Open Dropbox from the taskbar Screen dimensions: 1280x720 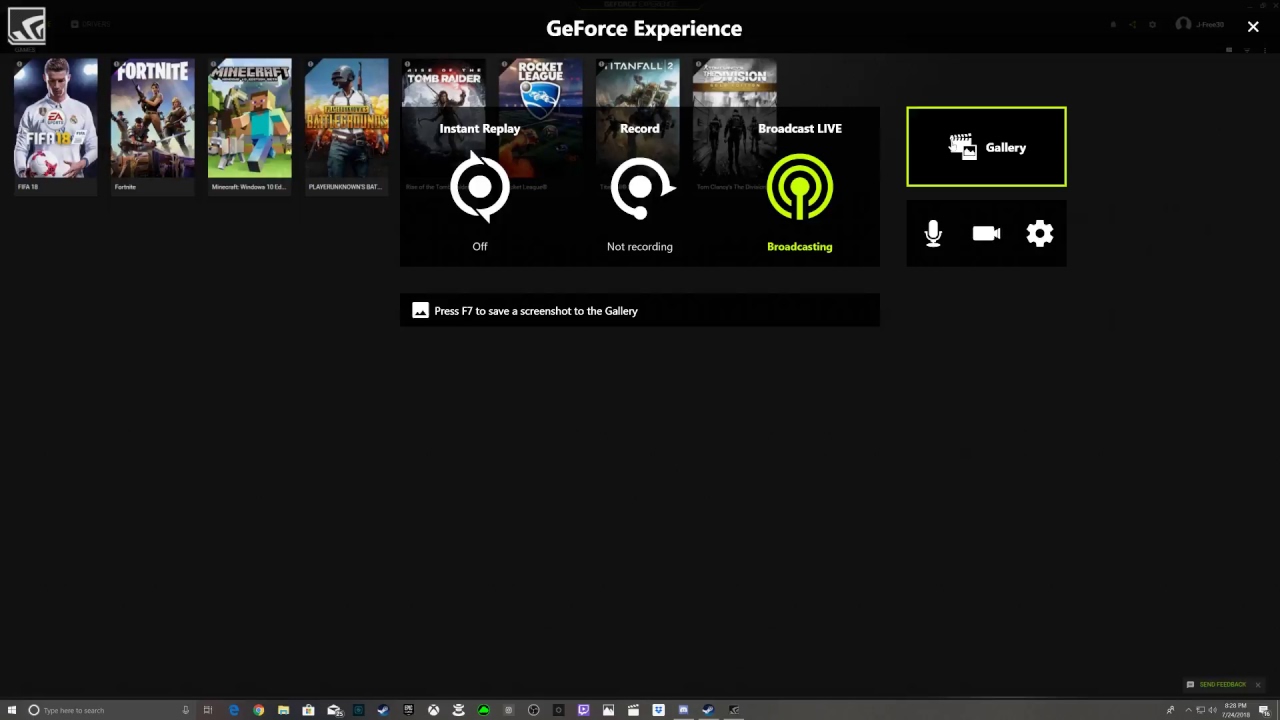tap(658, 710)
